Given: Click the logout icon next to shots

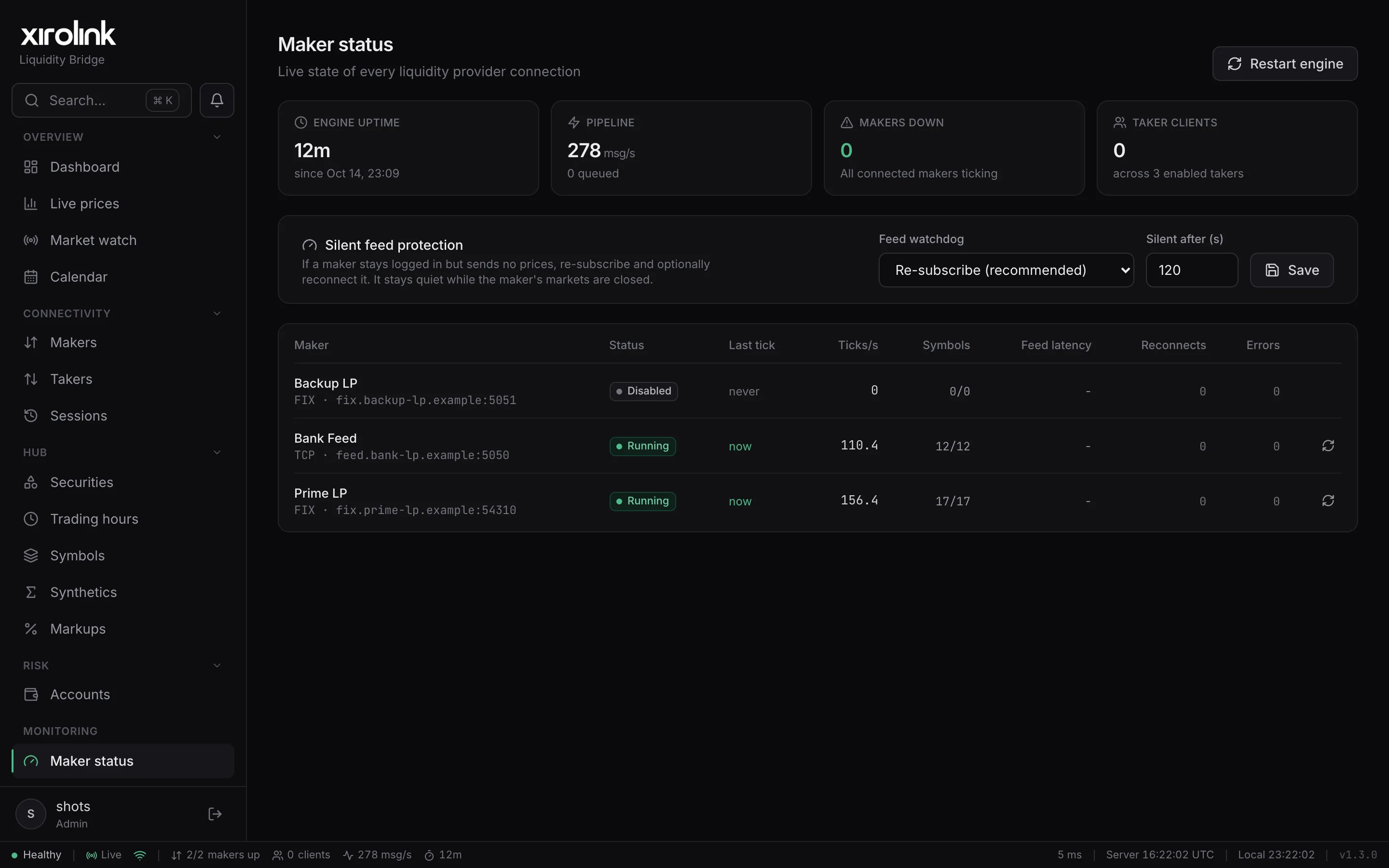Looking at the screenshot, I should click(x=215, y=814).
